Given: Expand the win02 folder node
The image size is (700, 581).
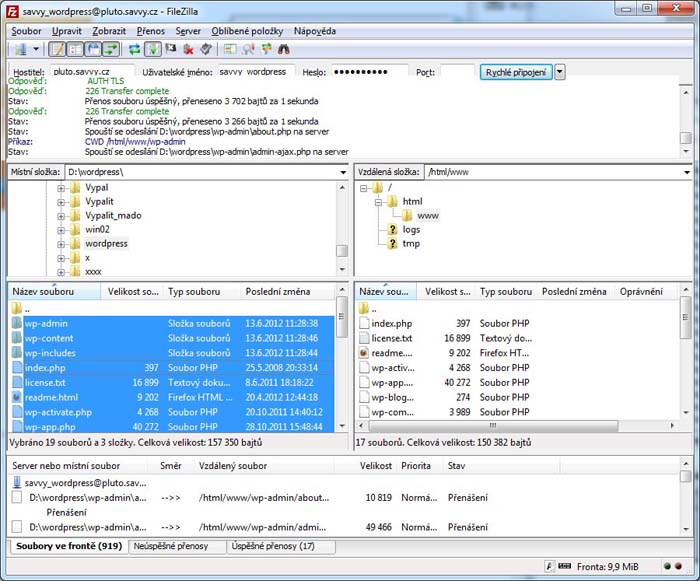Looking at the screenshot, I should tap(61, 230).
